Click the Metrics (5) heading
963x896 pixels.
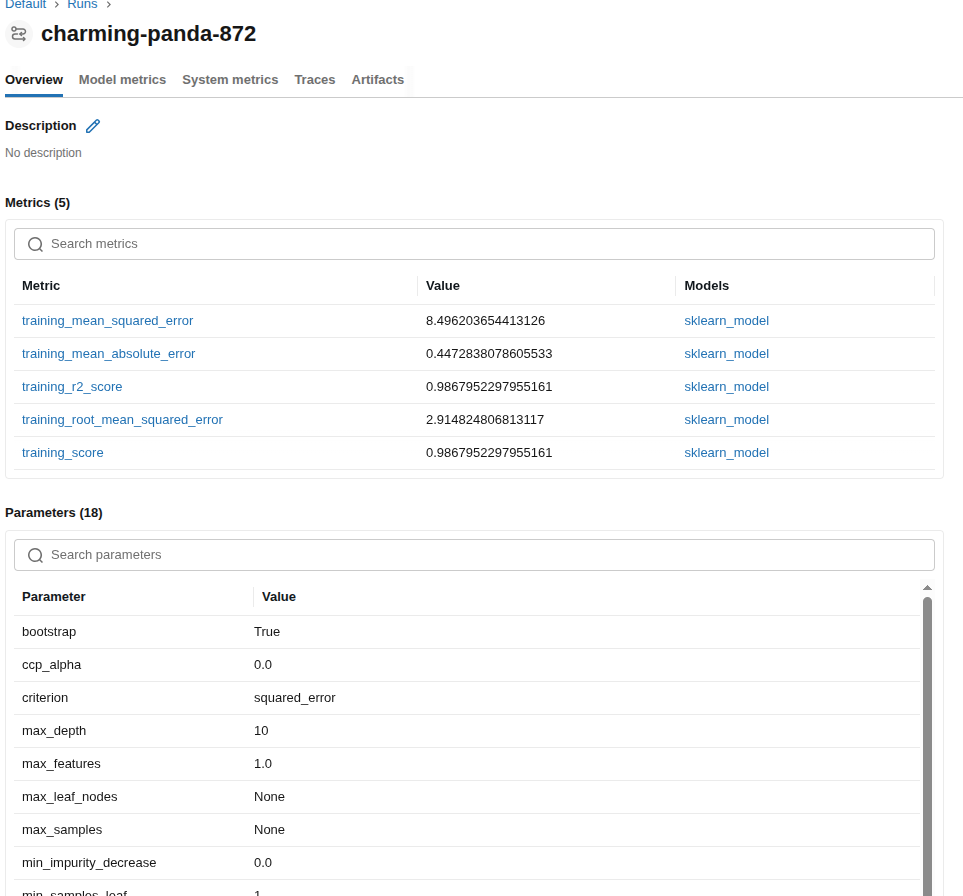pos(37,203)
